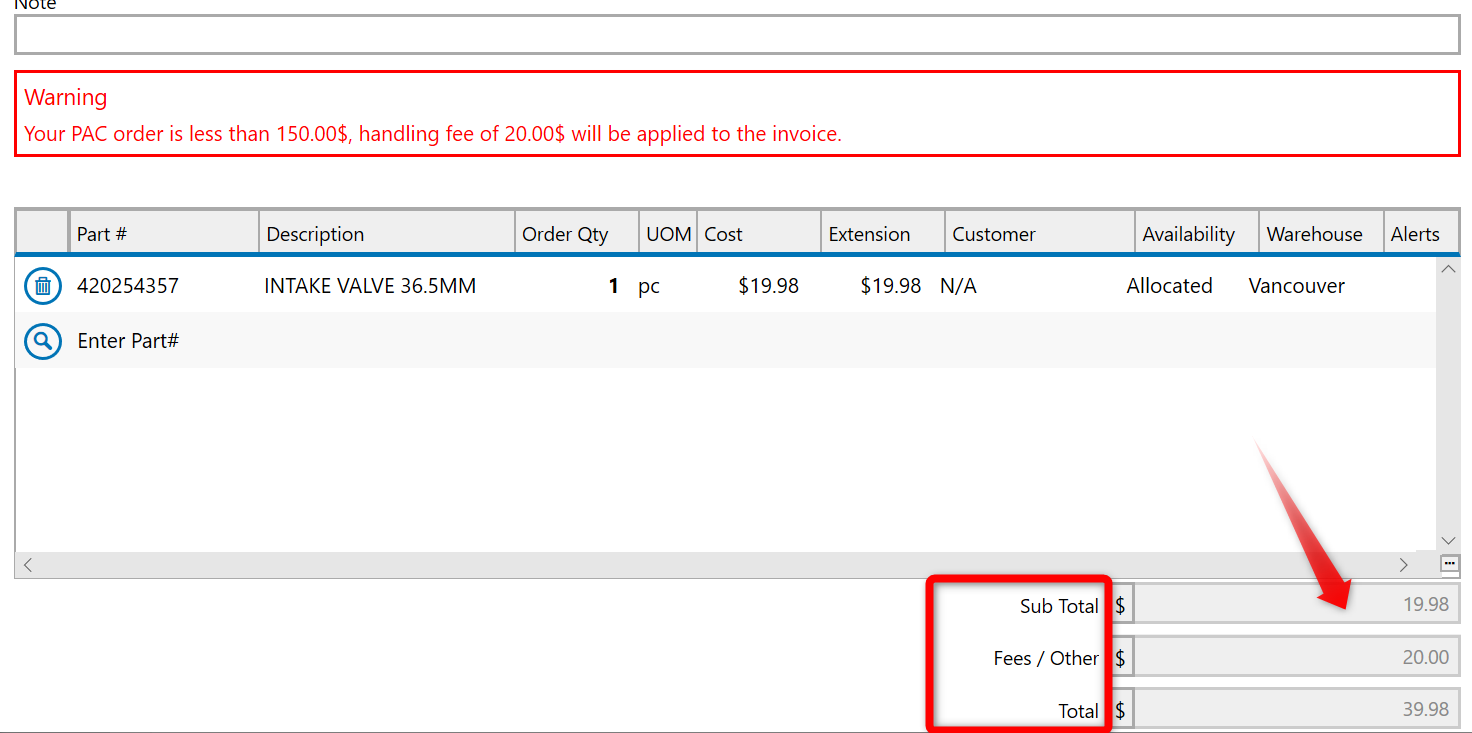Click the Availability column header
Image resolution: width=1472 pixels, height=733 pixels.
click(1188, 232)
